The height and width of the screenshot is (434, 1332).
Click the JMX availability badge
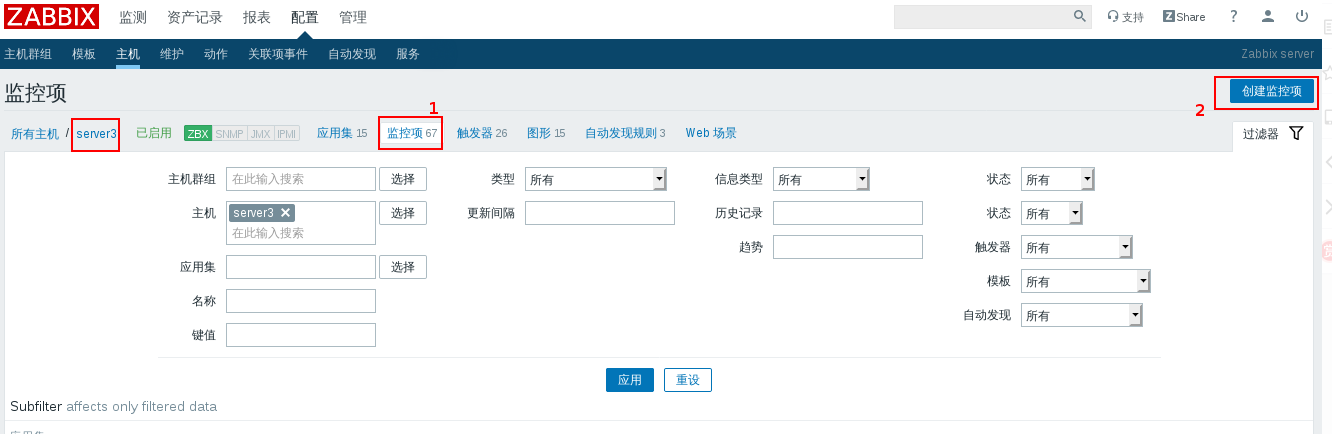click(x=260, y=133)
